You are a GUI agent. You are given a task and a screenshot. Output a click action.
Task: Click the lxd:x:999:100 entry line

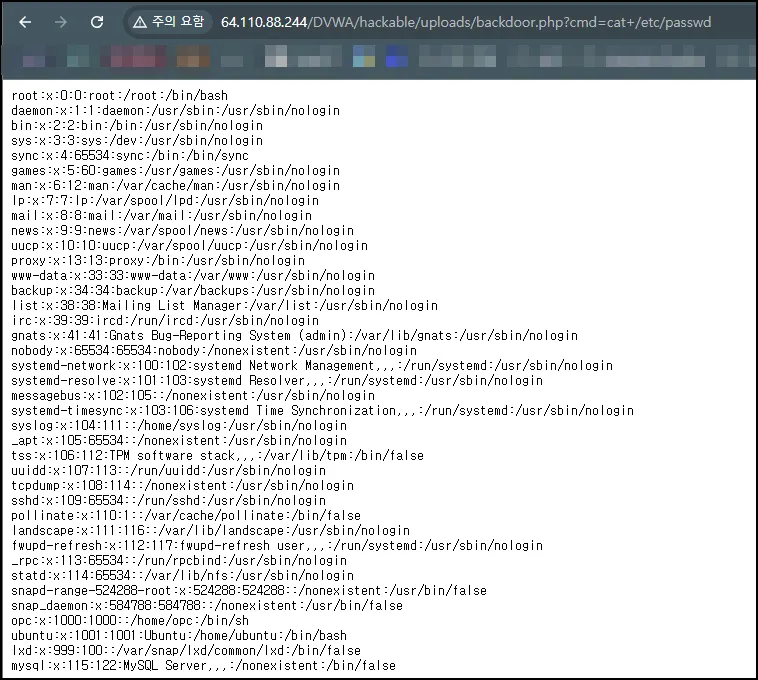(186, 650)
